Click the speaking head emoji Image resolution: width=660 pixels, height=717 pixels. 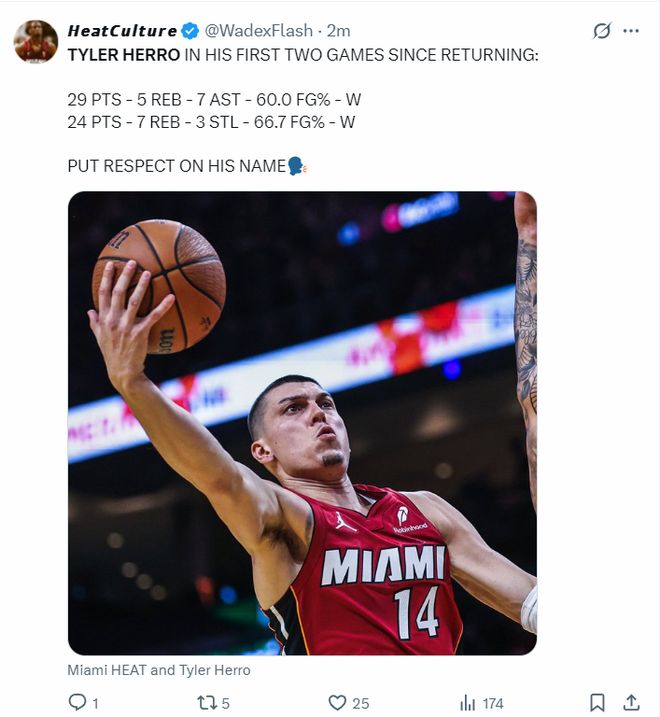pyautogui.click(x=297, y=166)
